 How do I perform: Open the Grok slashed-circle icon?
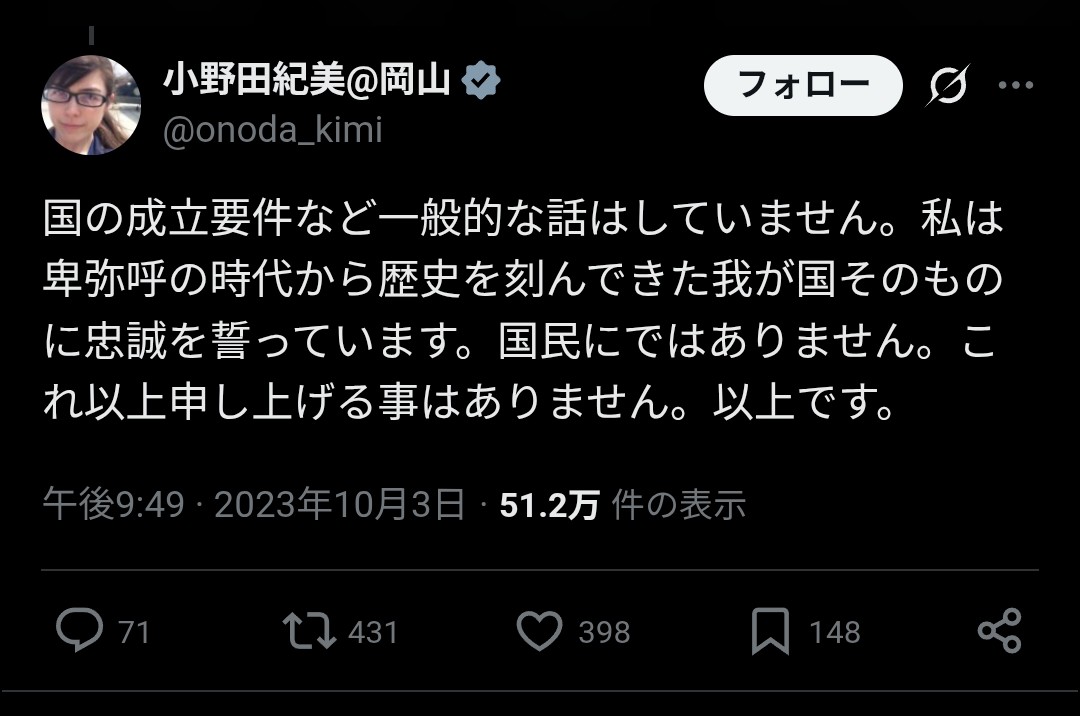click(947, 87)
